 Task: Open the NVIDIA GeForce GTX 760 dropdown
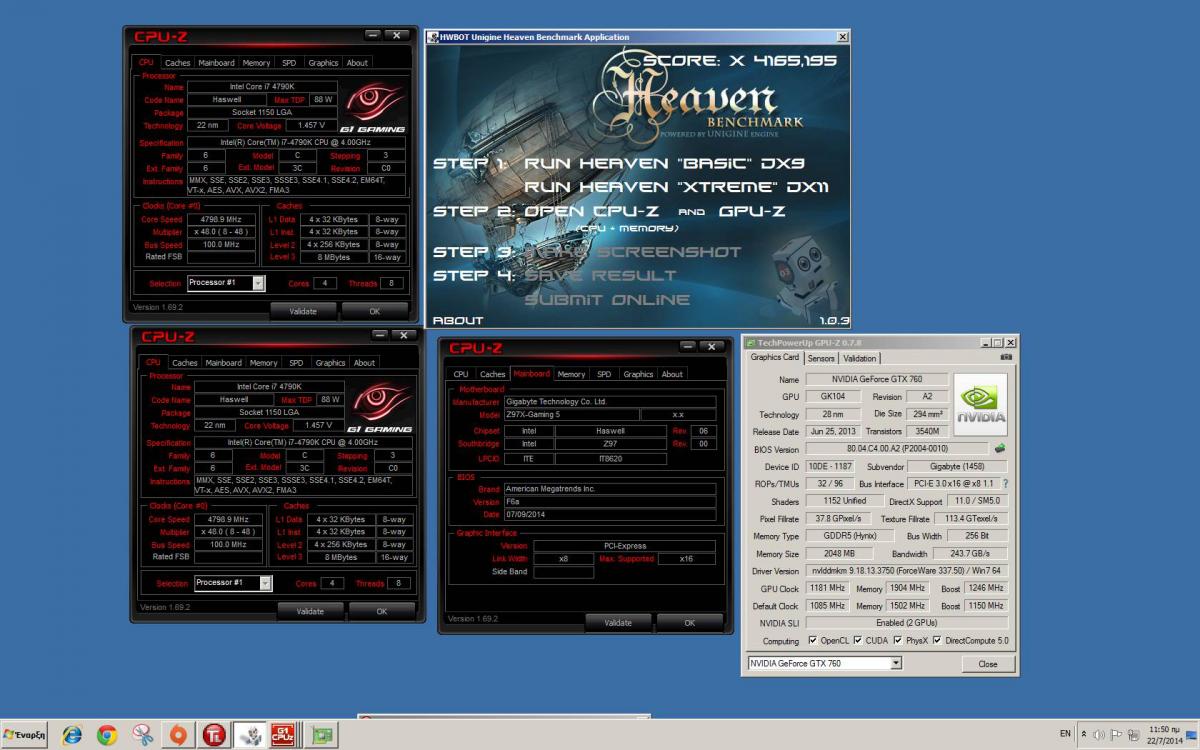824,663
